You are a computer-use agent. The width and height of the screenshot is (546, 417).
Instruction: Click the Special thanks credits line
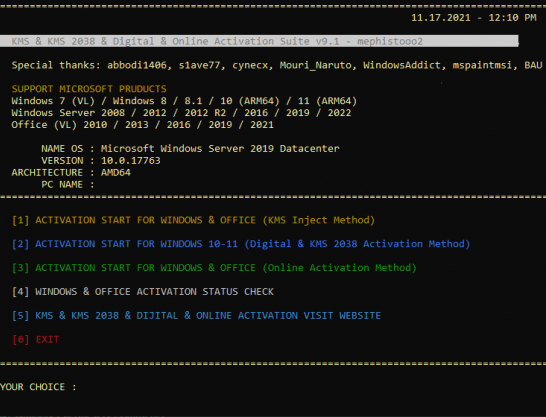click(277, 65)
